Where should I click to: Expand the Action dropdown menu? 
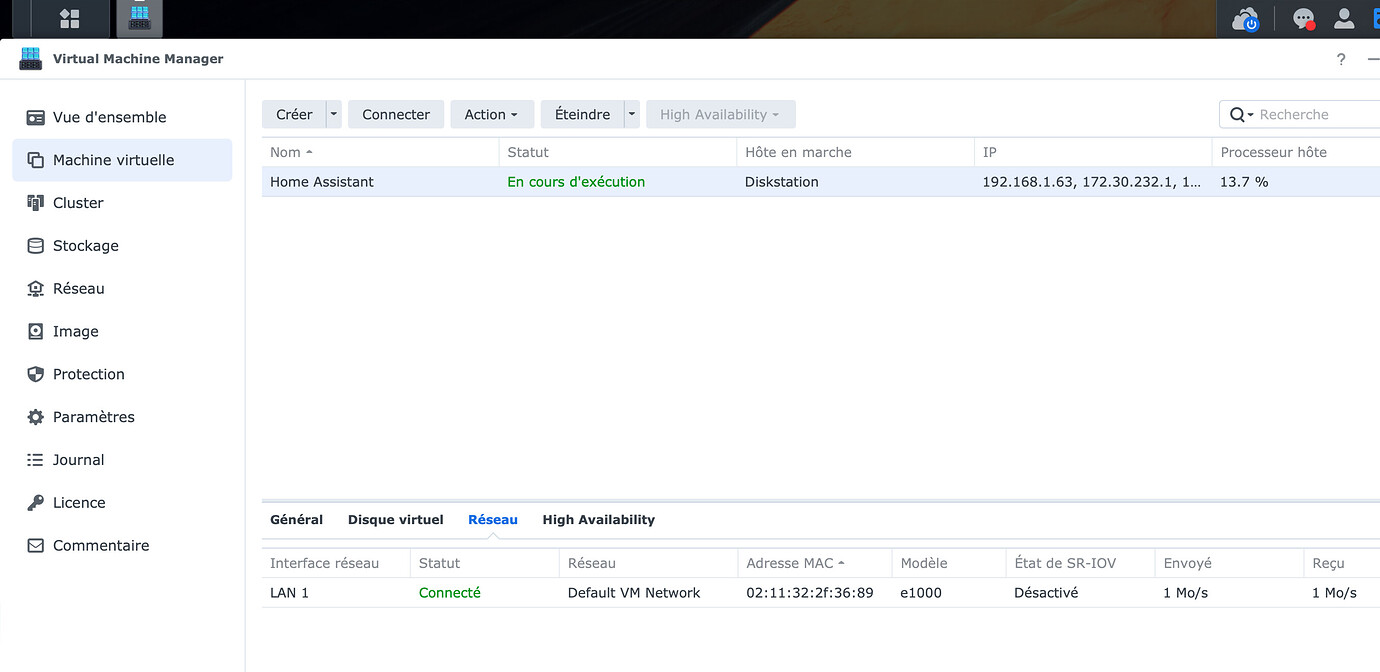pyautogui.click(x=491, y=114)
